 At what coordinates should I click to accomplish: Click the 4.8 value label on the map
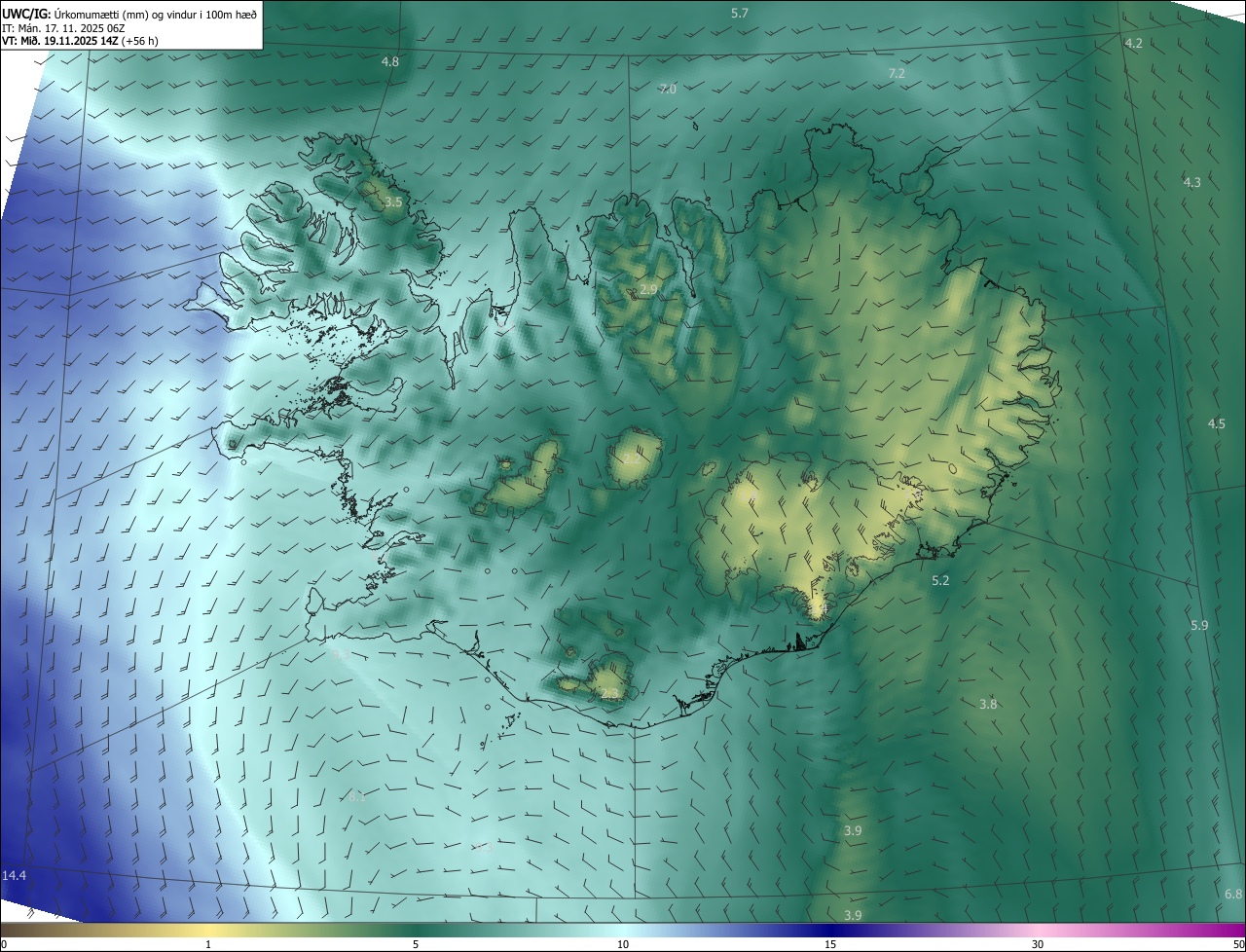pyautogui.click(x=390, y=61)
